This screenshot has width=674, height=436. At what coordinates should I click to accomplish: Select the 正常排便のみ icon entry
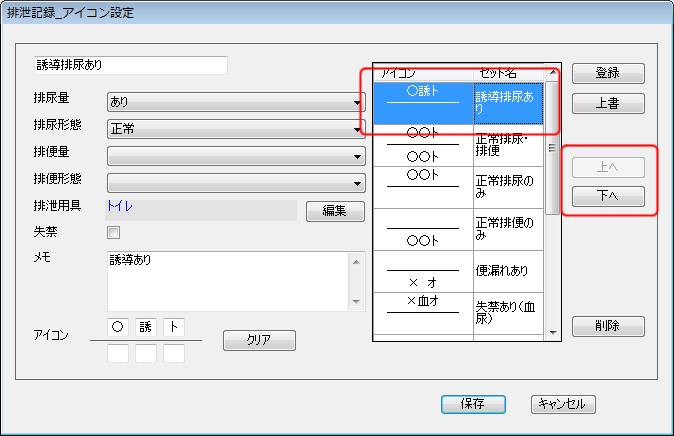tap(459, 229)
